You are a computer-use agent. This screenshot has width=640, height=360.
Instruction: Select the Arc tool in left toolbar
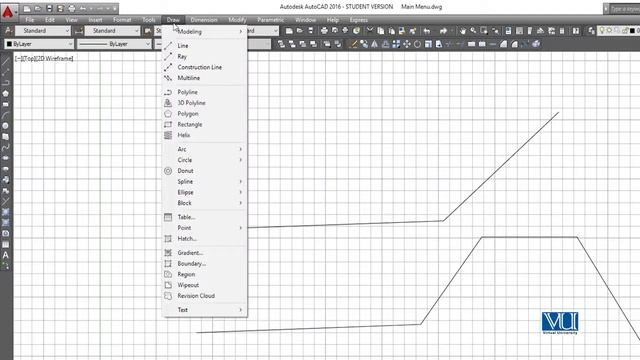(x=5, y=115)
